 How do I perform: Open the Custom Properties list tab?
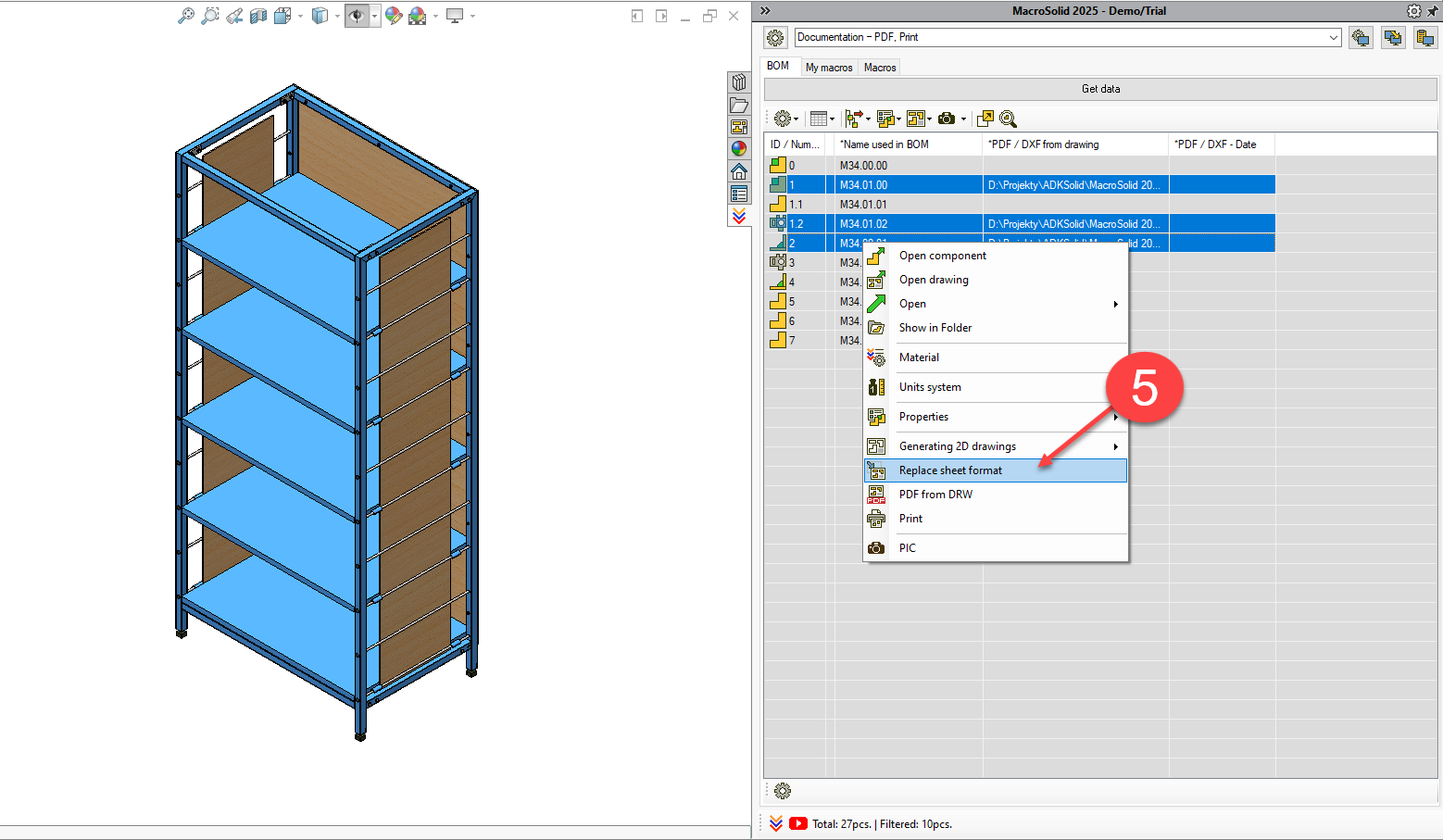click(739, 194)
